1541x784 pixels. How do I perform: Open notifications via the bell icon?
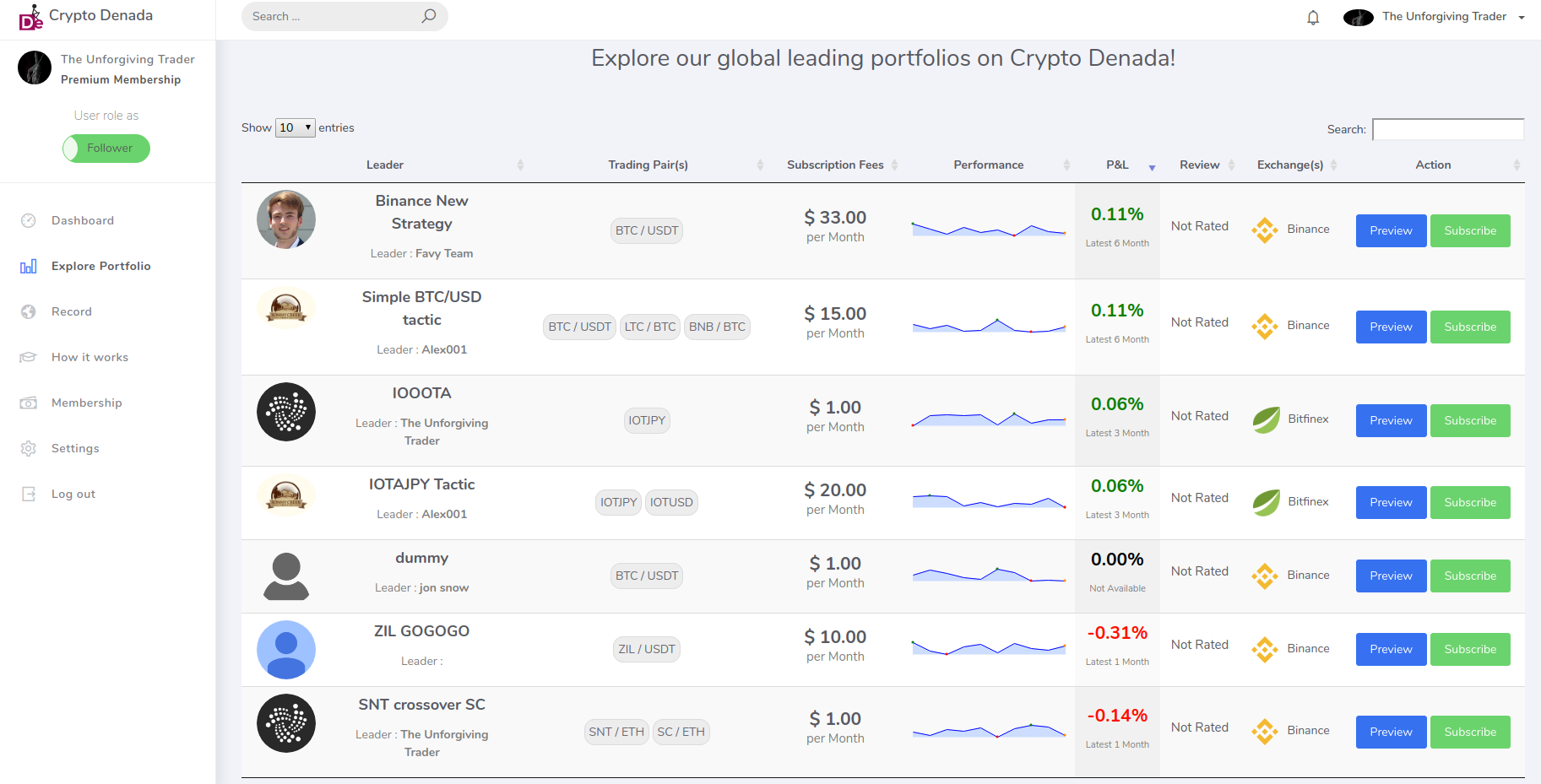(1313, 17)
